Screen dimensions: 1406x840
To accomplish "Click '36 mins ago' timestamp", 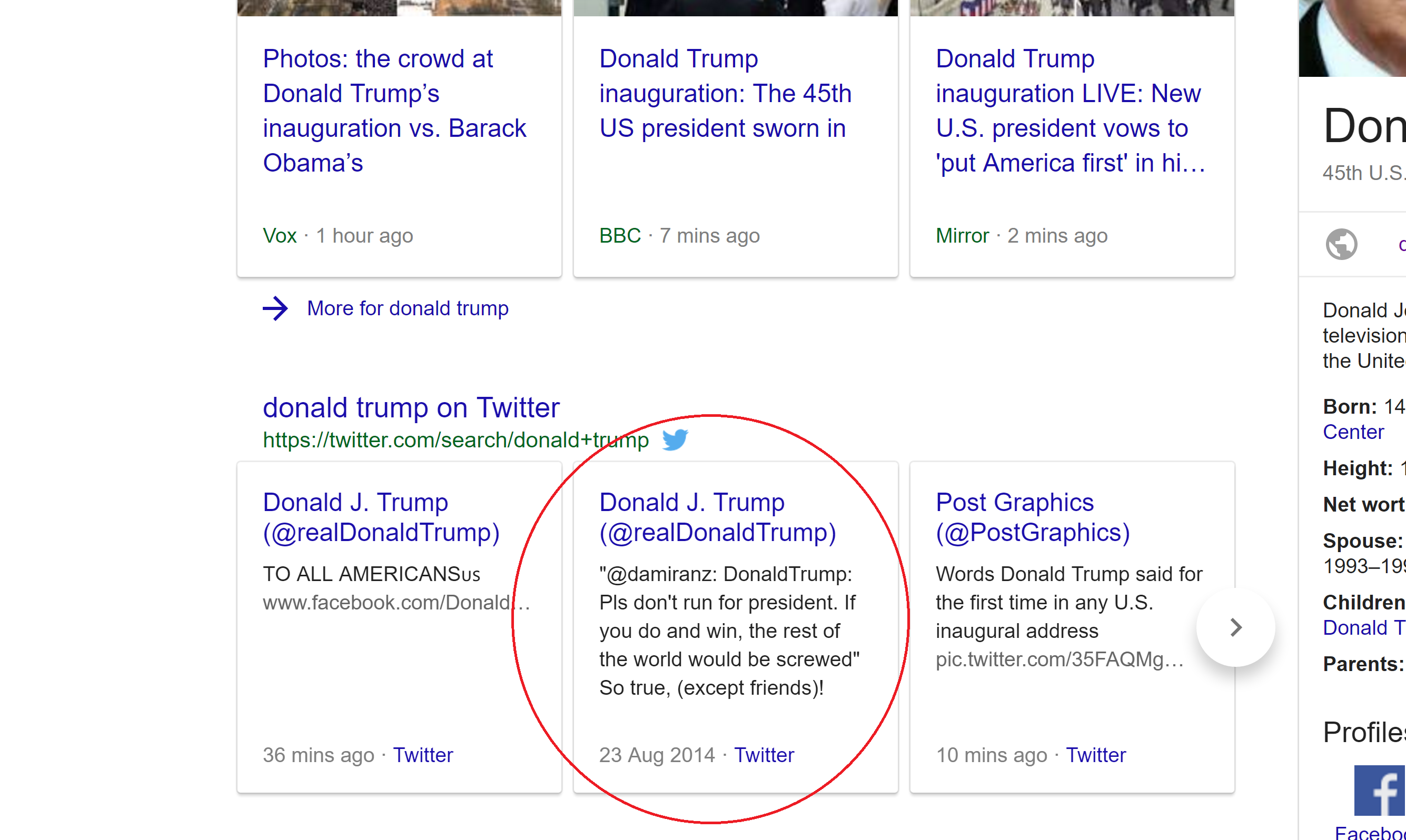I will 318,755.
